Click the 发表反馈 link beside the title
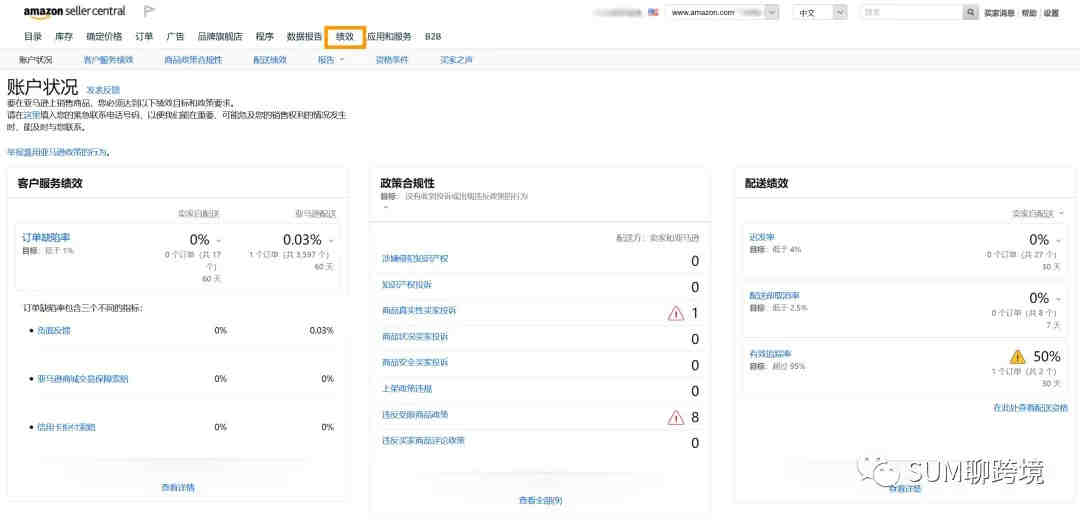 click(103, 90)
